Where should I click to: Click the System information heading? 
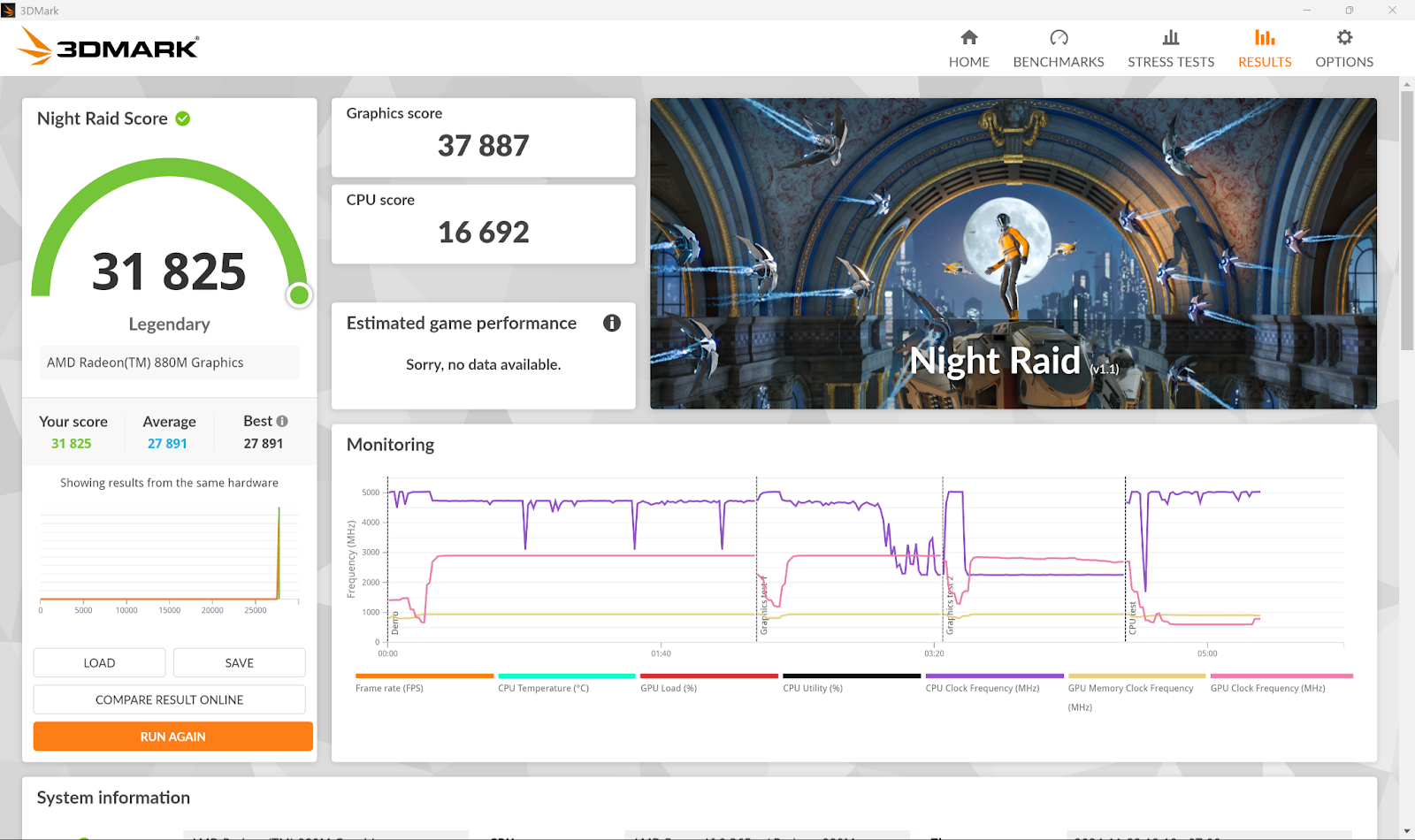(113, 798)
